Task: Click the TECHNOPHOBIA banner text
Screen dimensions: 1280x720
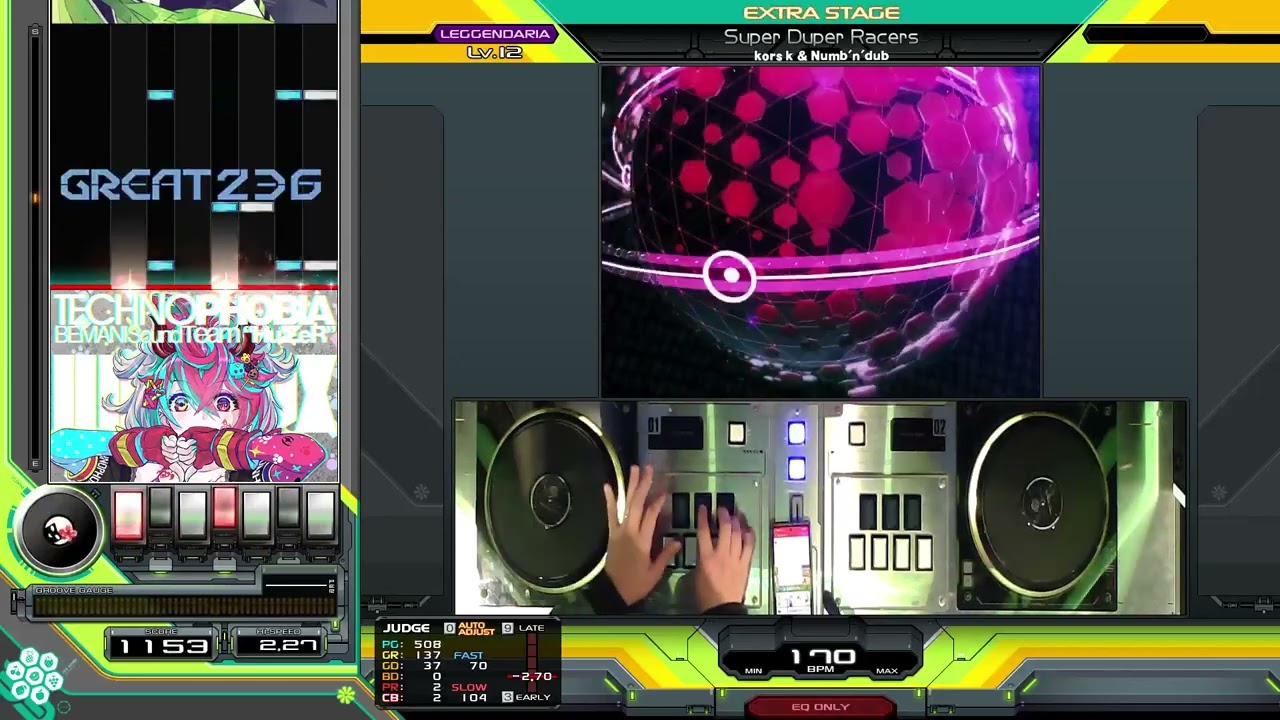Action: 193,309
